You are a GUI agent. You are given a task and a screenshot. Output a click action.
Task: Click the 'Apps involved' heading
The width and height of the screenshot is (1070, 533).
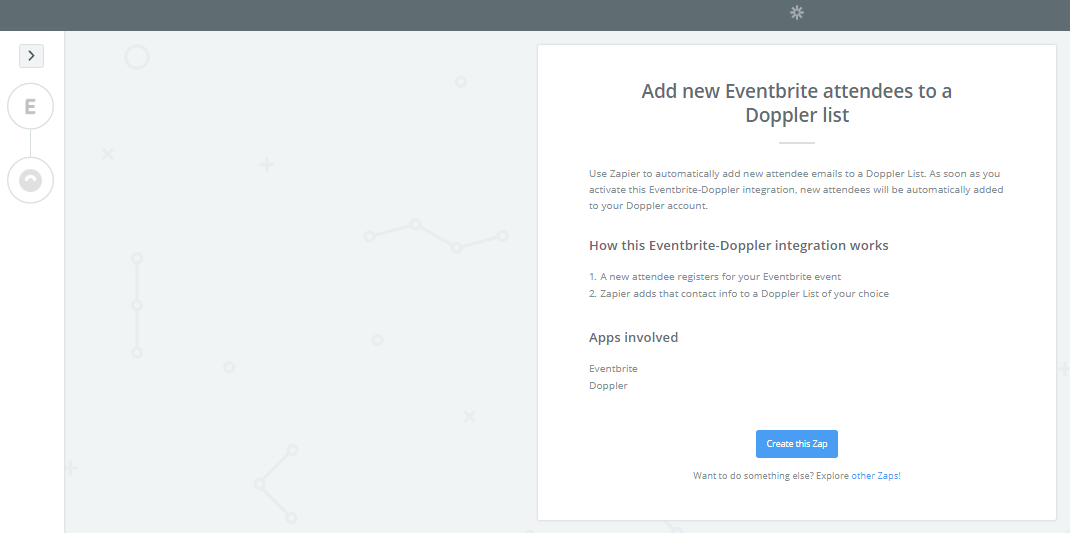(633, 337)
